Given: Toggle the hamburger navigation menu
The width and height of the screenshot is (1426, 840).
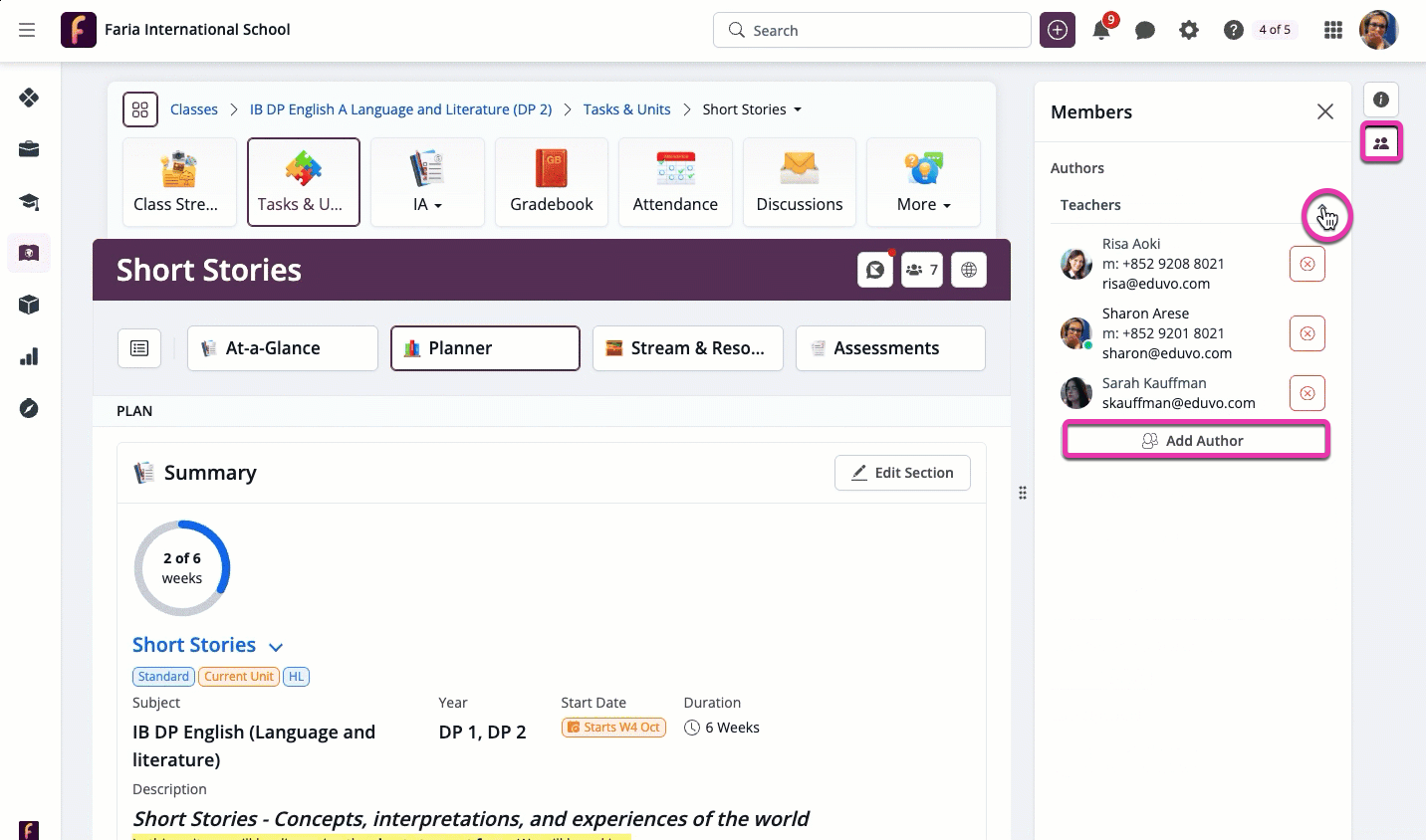Looking at the screenshot, I should (27, 30).
